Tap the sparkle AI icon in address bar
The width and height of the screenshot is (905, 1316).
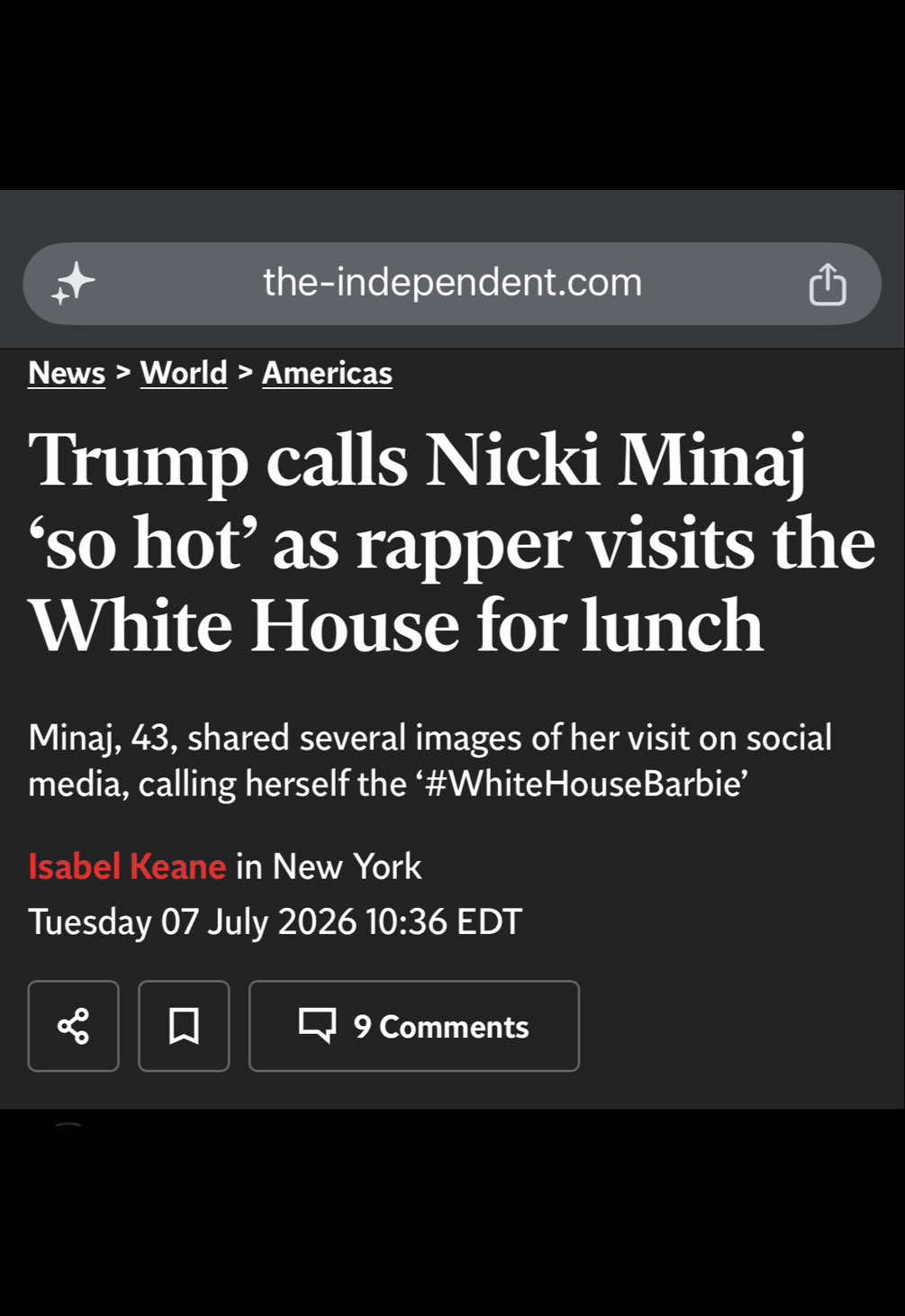coord(73,284)
